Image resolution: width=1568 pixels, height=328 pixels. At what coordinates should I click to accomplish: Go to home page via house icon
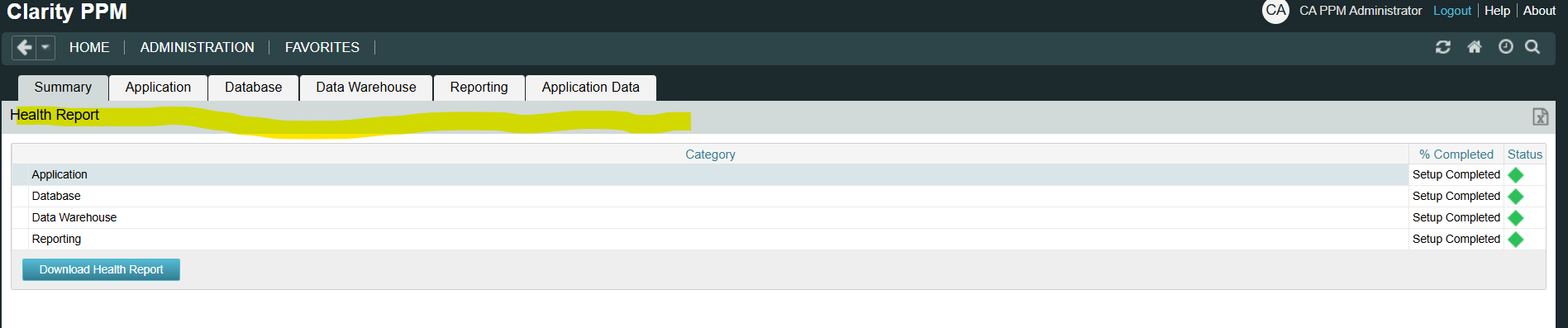pos(1475,47)
